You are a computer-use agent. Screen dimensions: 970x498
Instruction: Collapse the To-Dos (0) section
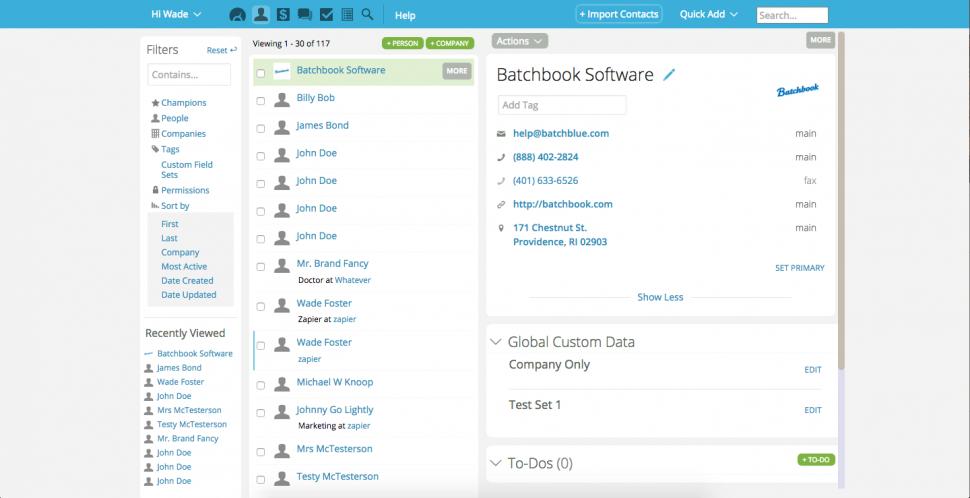(x=496, y=463)
